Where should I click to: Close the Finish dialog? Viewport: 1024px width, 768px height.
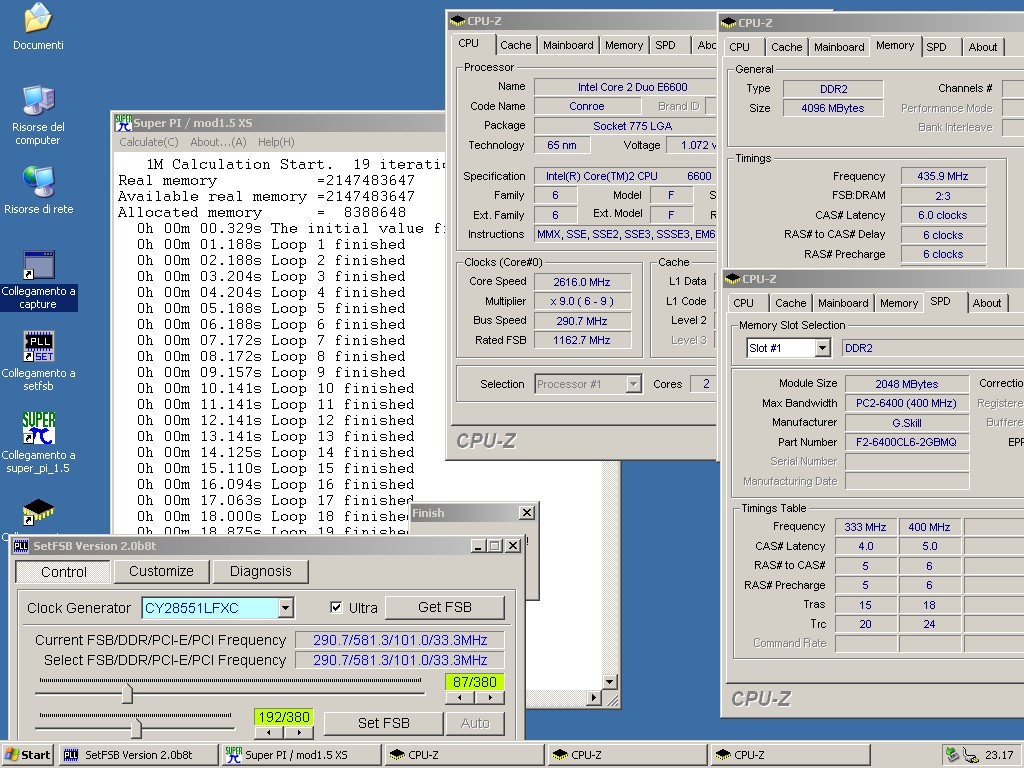tap(526, 513)
